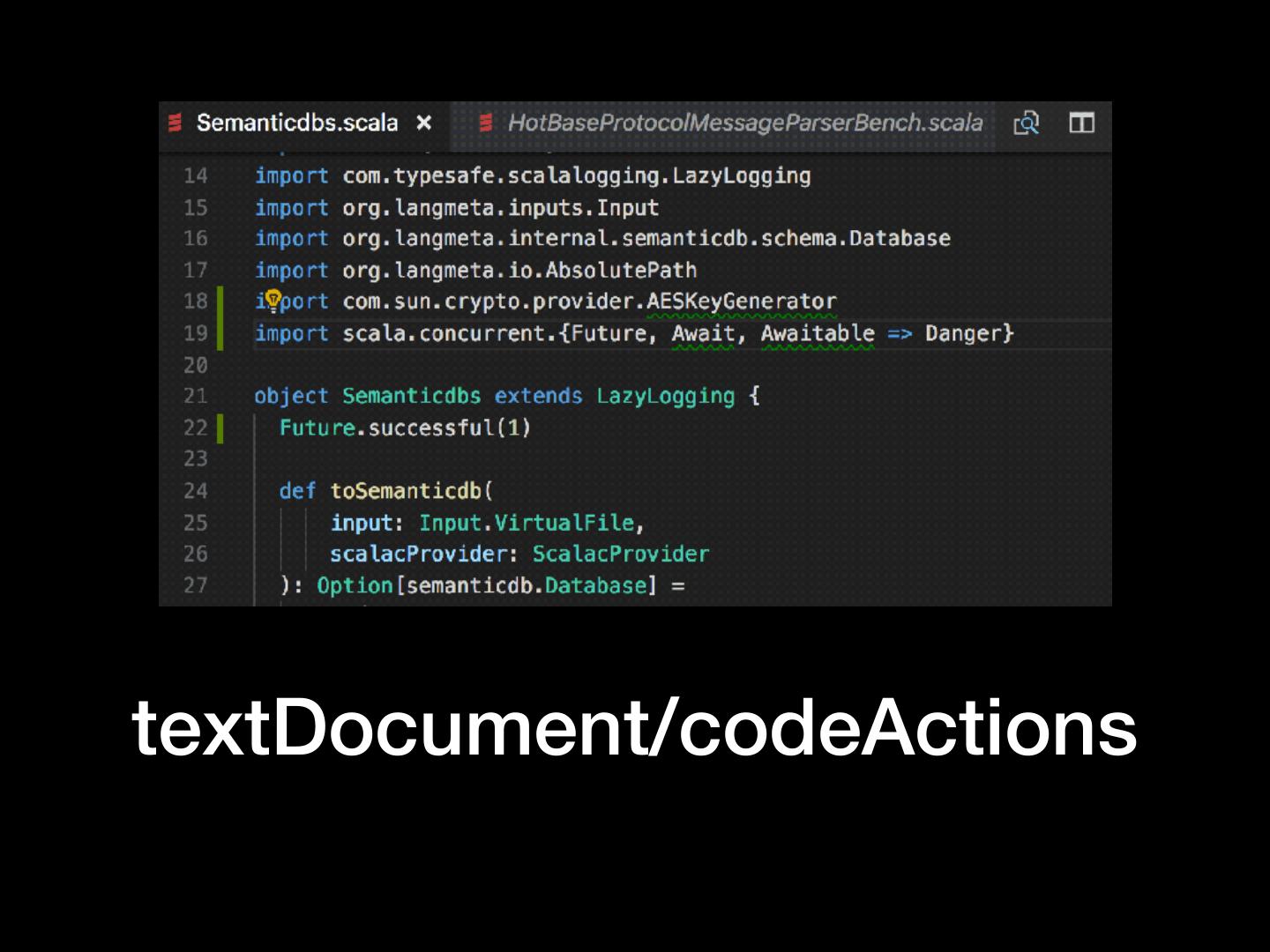Click the split editor icon

click(1081, 123)
